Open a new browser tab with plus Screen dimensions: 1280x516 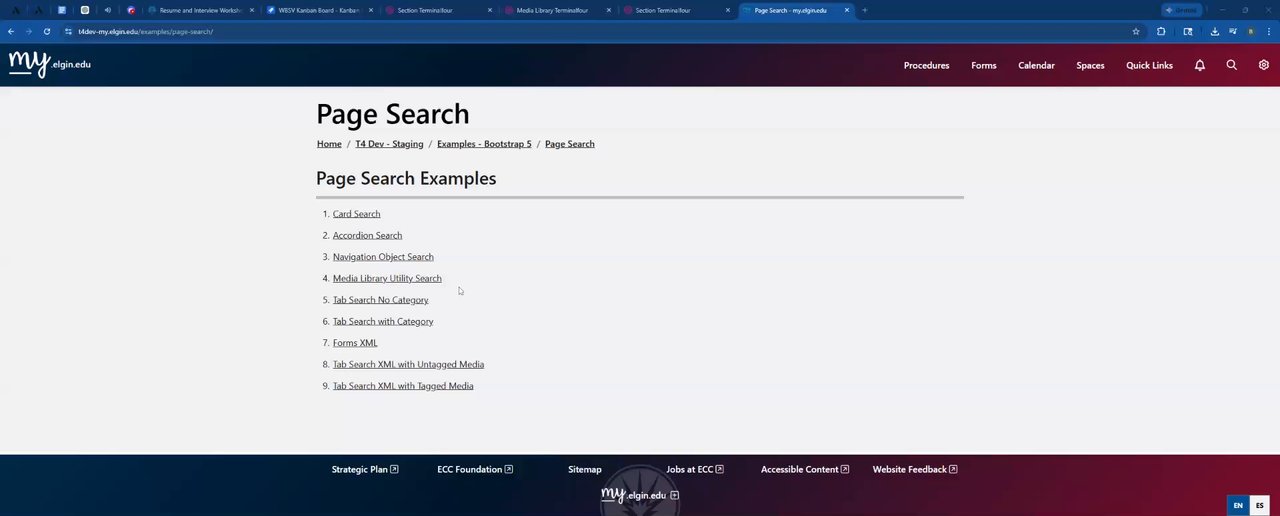(x=864, y=10)
